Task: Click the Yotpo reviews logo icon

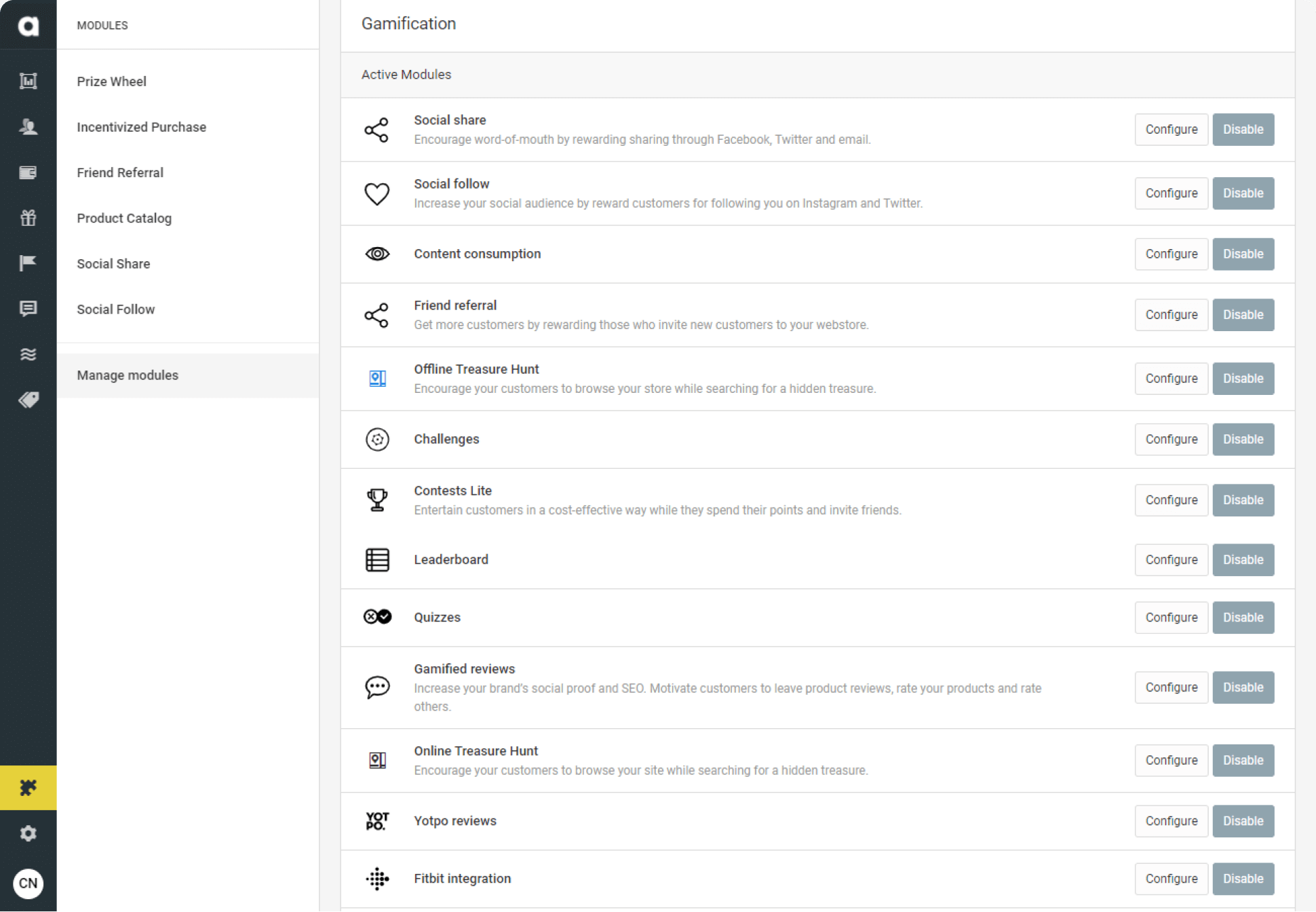Action: click(x=377, y=820)
